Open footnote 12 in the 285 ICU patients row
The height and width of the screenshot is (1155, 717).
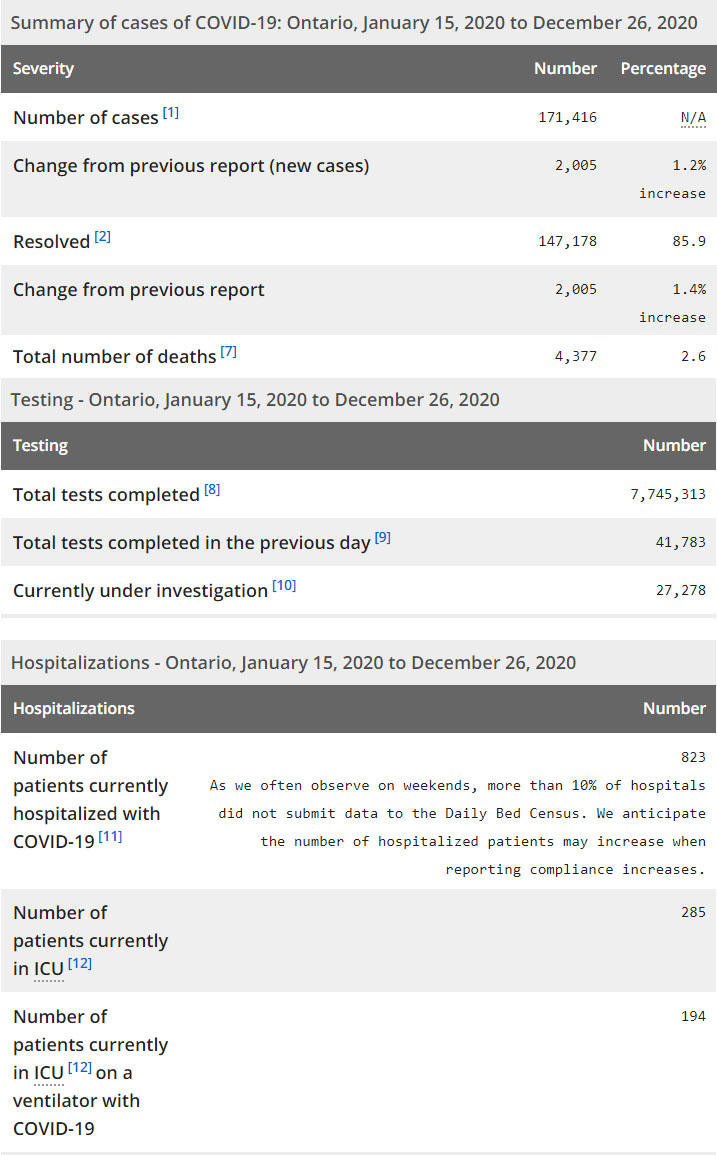[80, 964]
